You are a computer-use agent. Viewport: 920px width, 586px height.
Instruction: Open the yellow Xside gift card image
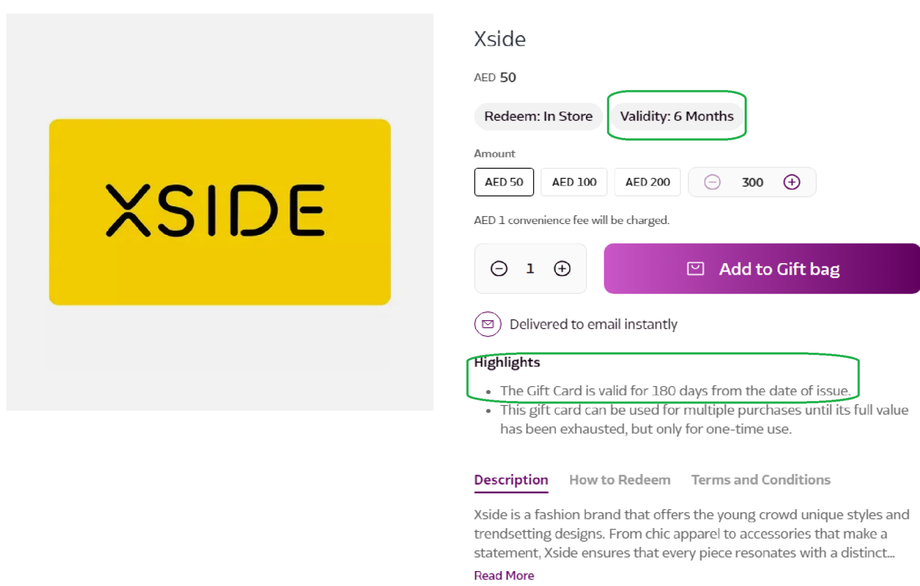(220, 212)
